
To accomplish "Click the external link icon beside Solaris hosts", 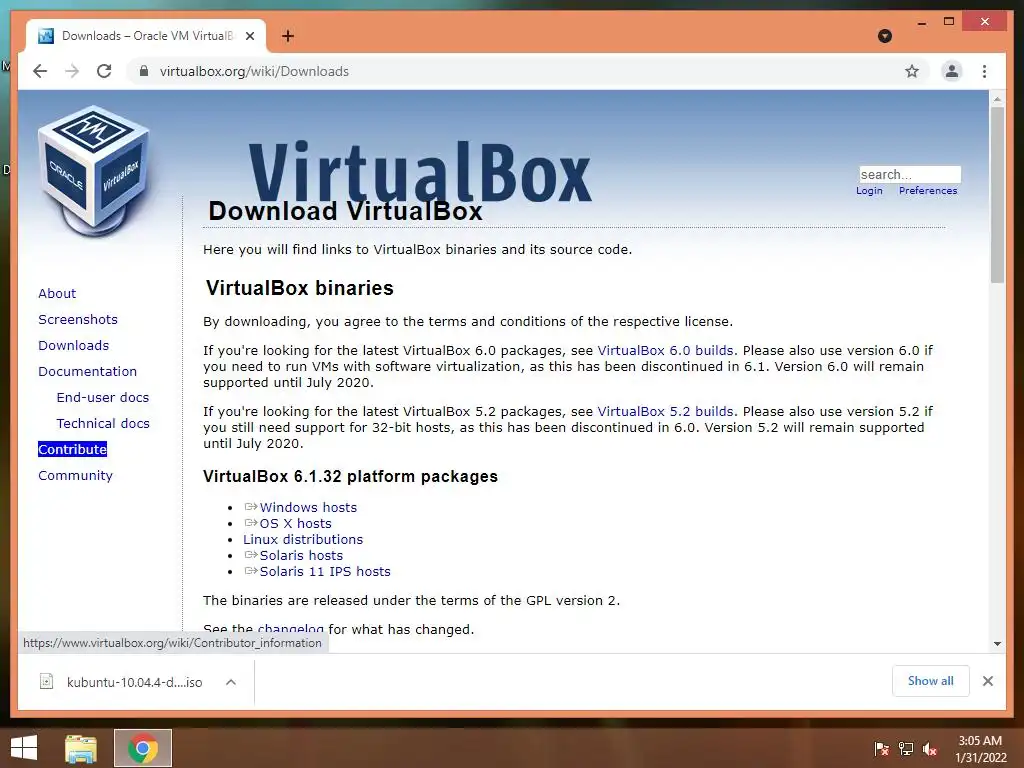I will tap(251, 555).
